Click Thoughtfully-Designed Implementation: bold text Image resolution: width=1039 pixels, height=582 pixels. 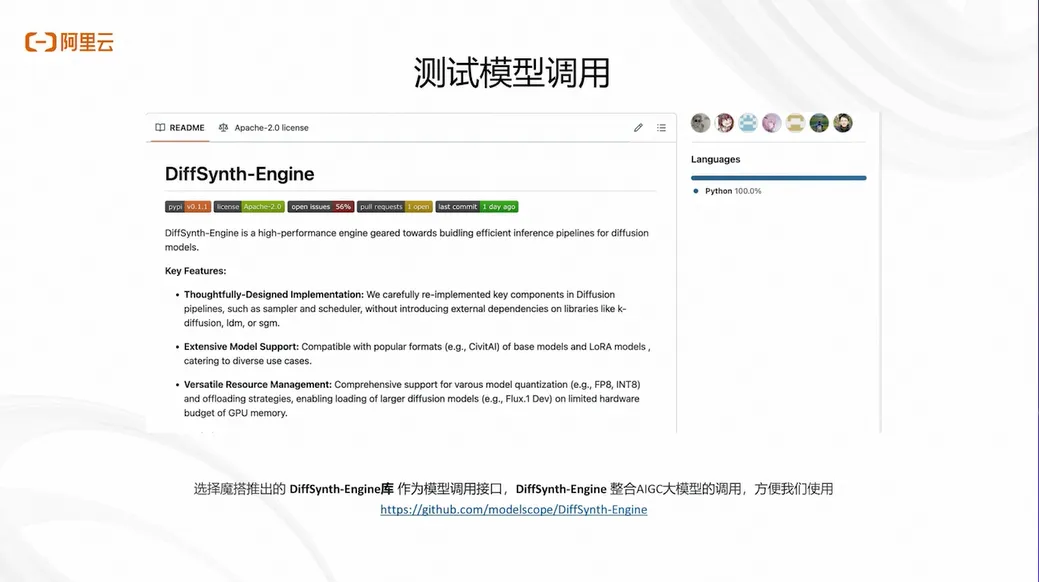pyautogui.click(x=274, y=294)
